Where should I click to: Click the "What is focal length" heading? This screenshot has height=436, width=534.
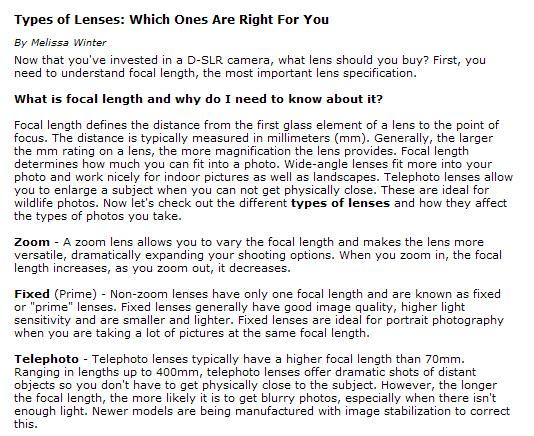(x=198, y=99)
